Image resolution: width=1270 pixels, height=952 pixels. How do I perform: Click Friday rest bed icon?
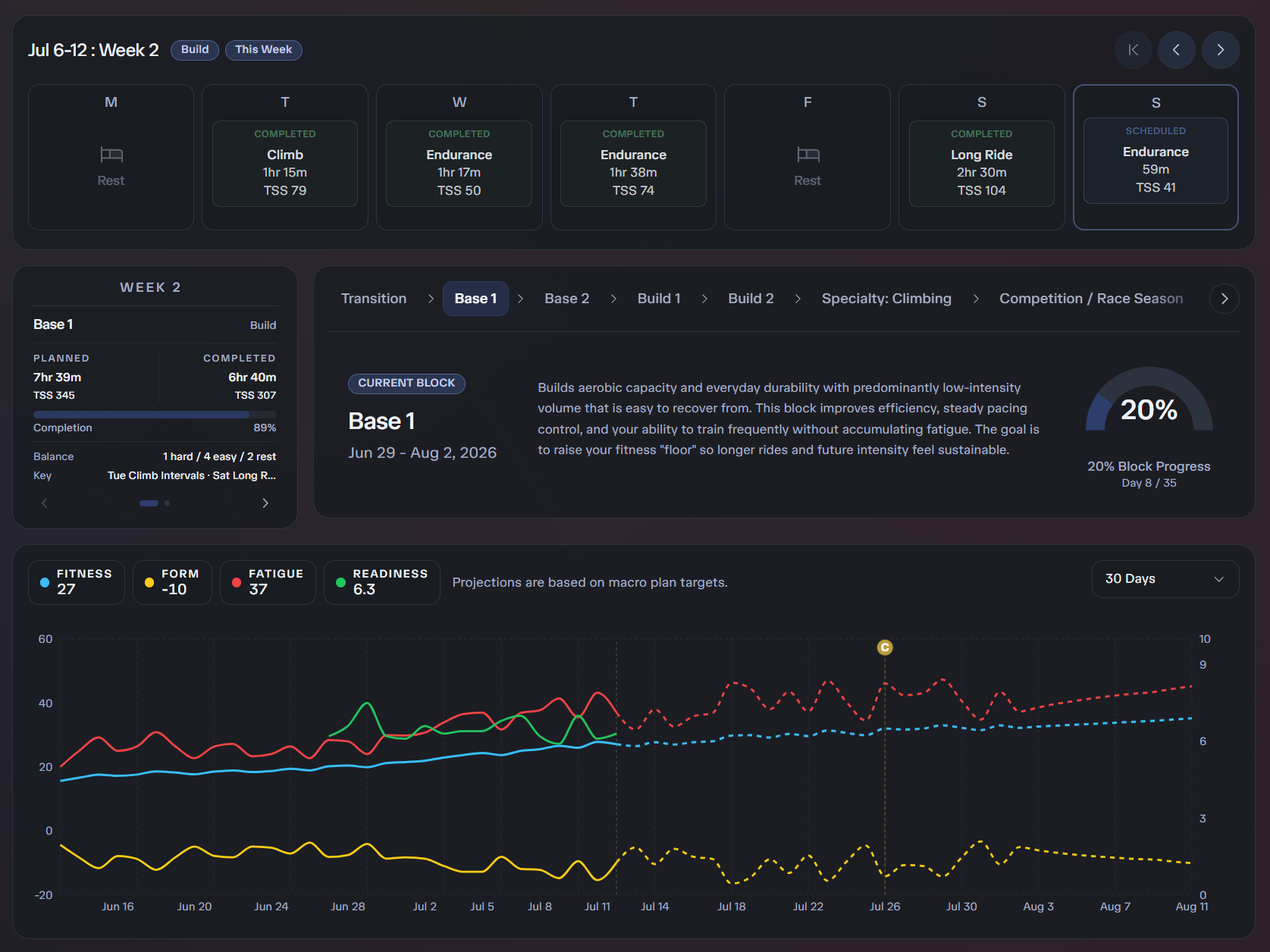[808, 155]
